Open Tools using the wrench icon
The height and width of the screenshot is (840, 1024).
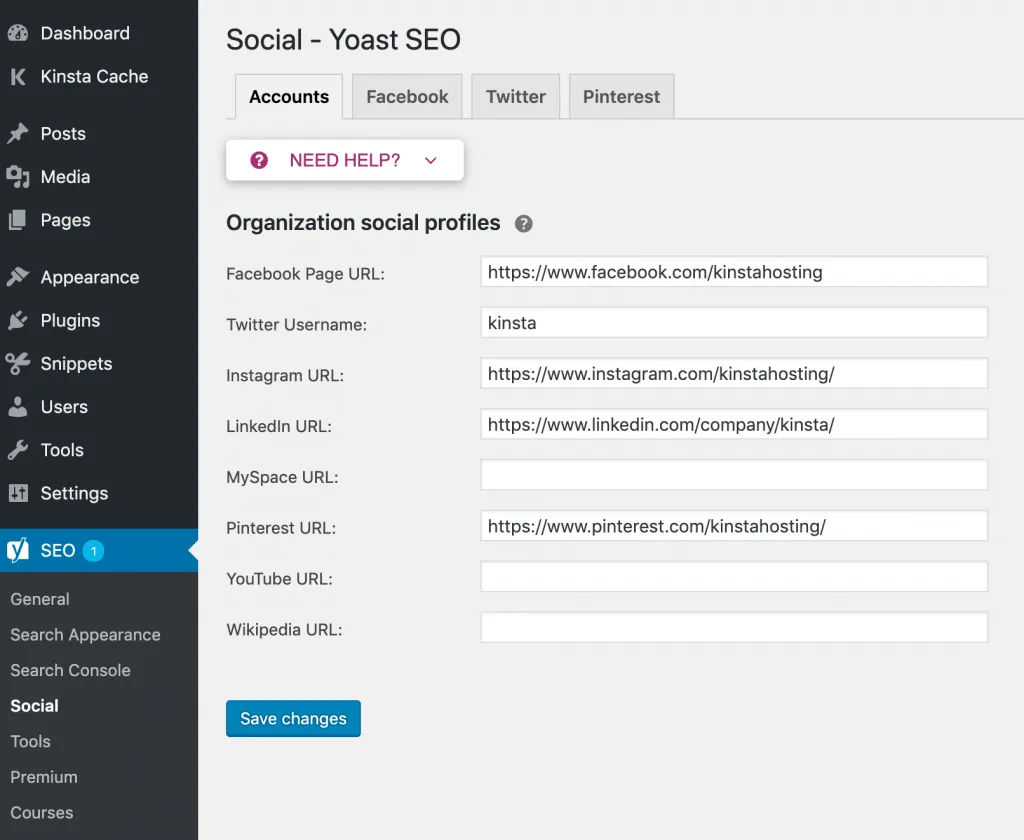pos(21,450)
